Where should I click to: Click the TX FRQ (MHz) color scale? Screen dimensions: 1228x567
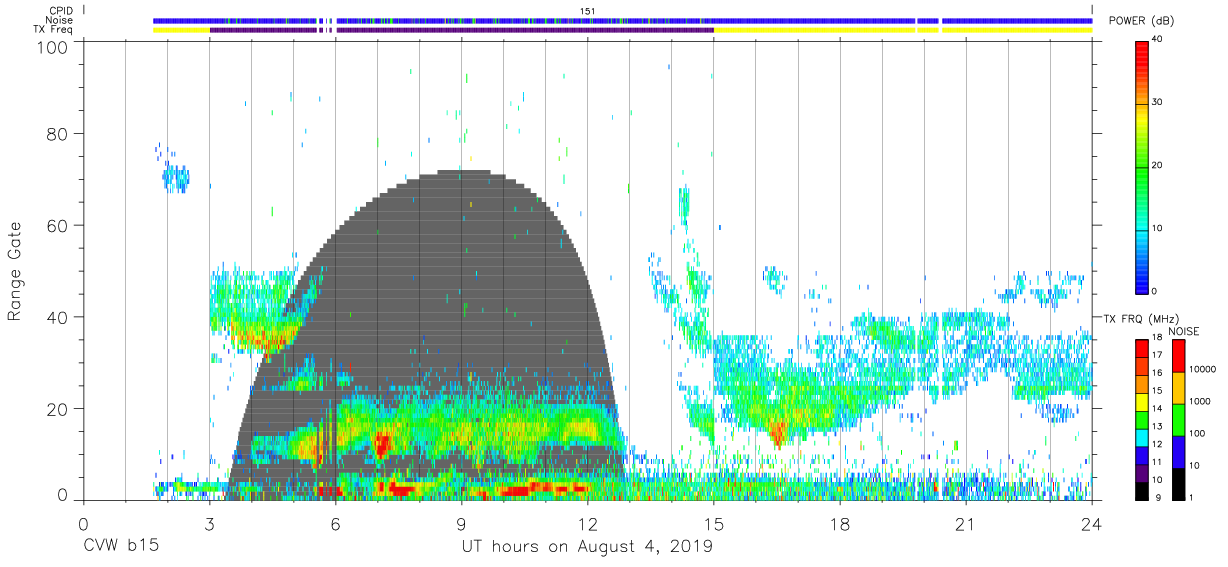[1142, 418]
